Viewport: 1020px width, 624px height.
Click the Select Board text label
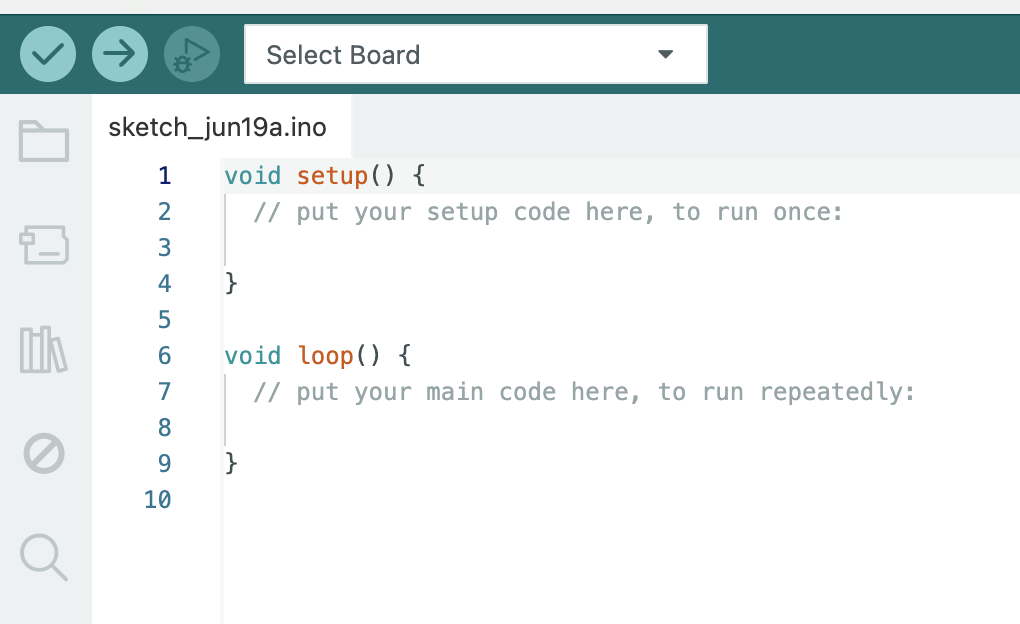click(x=343, y=55)
